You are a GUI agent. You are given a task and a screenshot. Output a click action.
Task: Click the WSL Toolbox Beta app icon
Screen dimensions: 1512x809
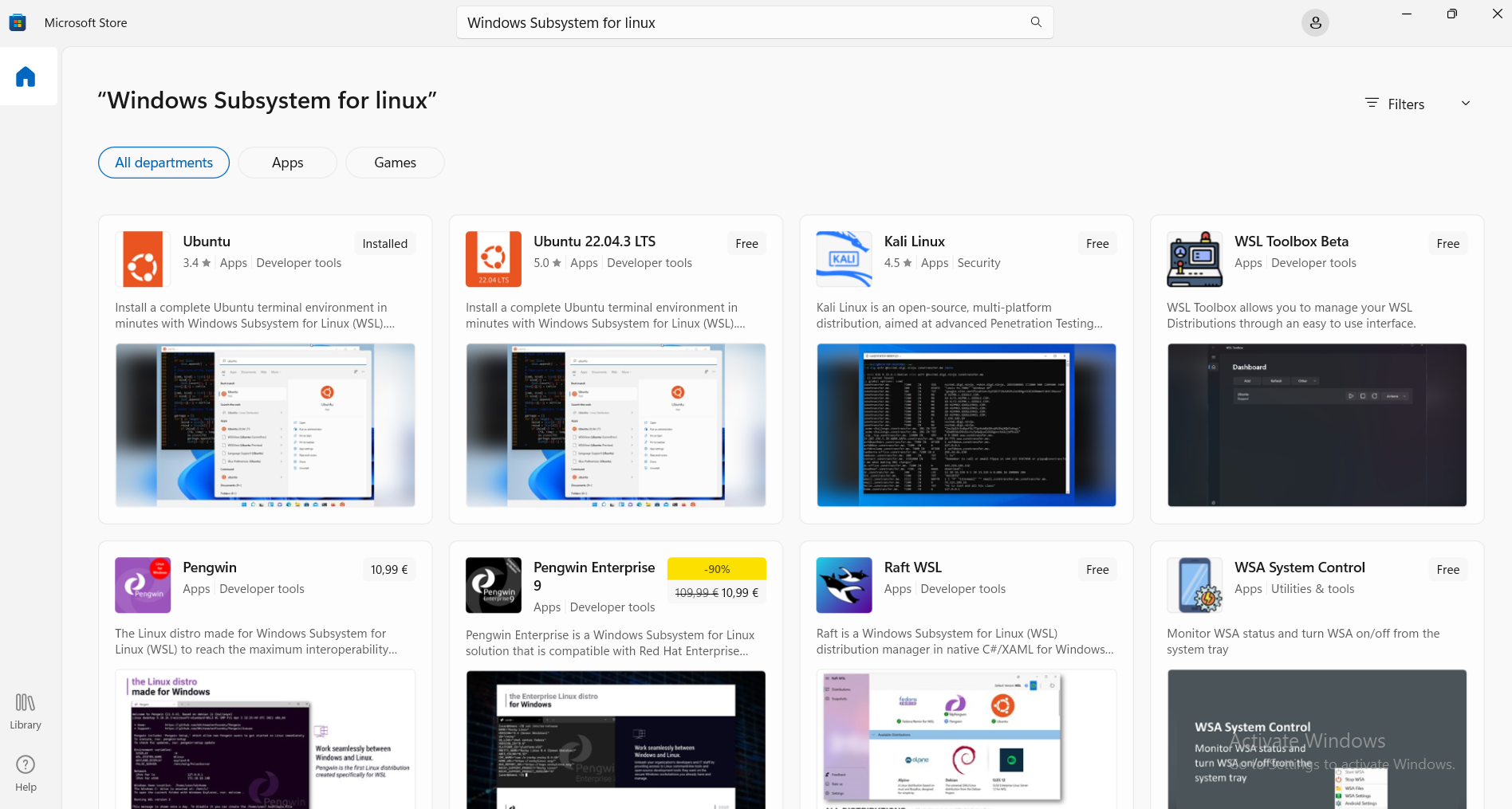[x=1195, y=259]
